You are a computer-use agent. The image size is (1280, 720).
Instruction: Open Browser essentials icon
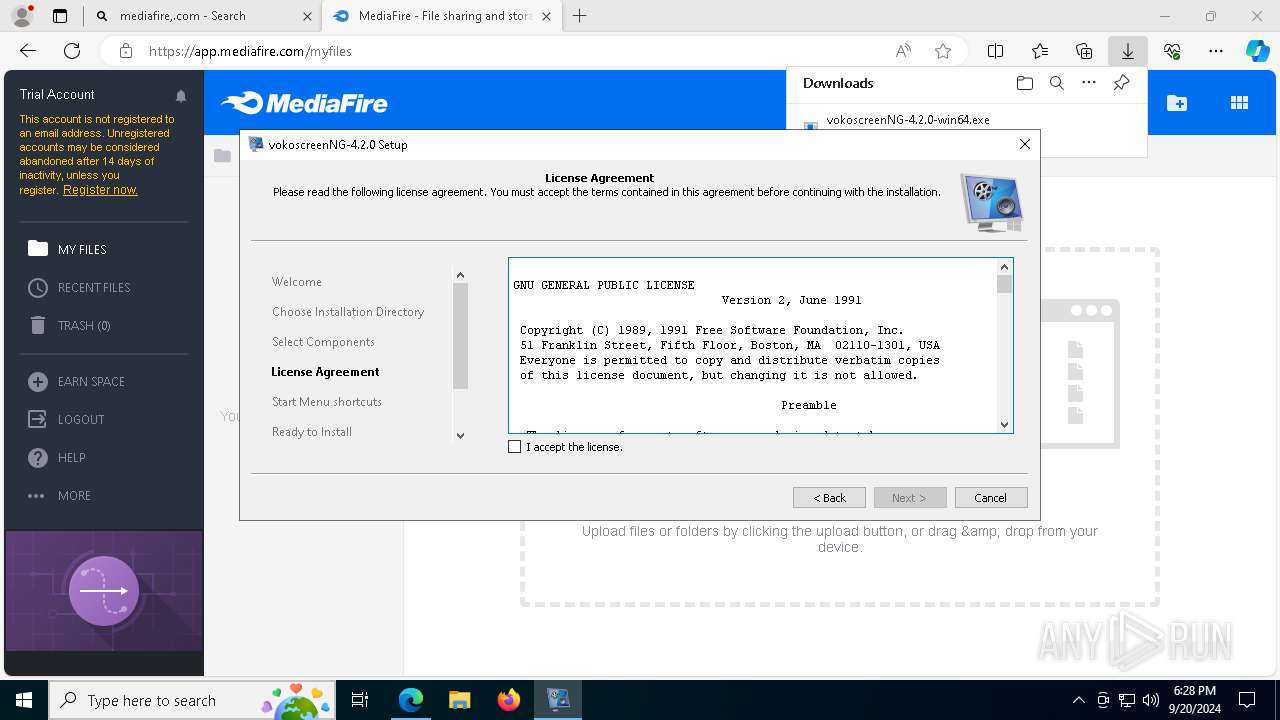[x=1172, y=51]
